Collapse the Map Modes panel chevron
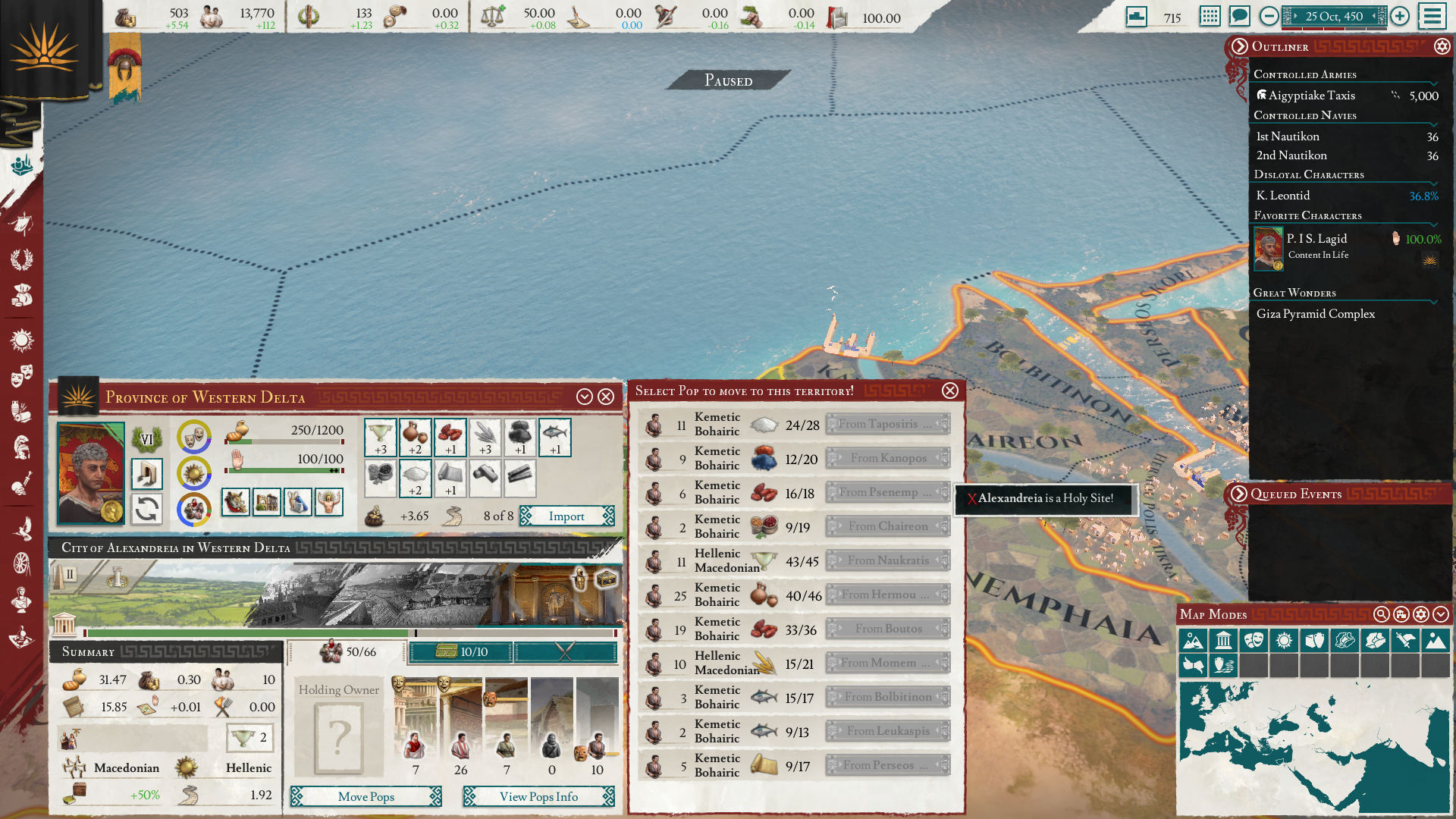 tap(1441, 614)
